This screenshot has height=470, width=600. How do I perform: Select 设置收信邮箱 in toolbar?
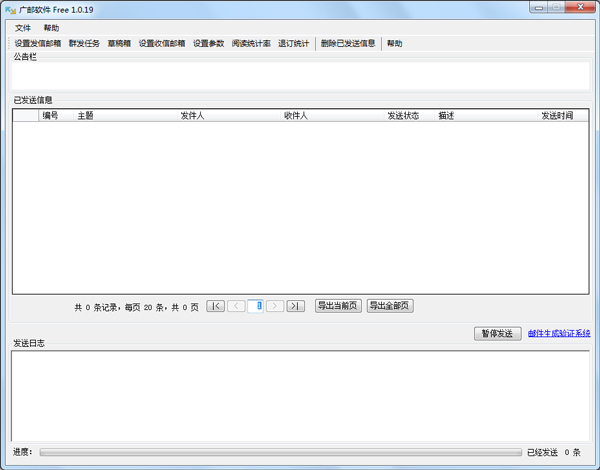(x=162, y=43)
